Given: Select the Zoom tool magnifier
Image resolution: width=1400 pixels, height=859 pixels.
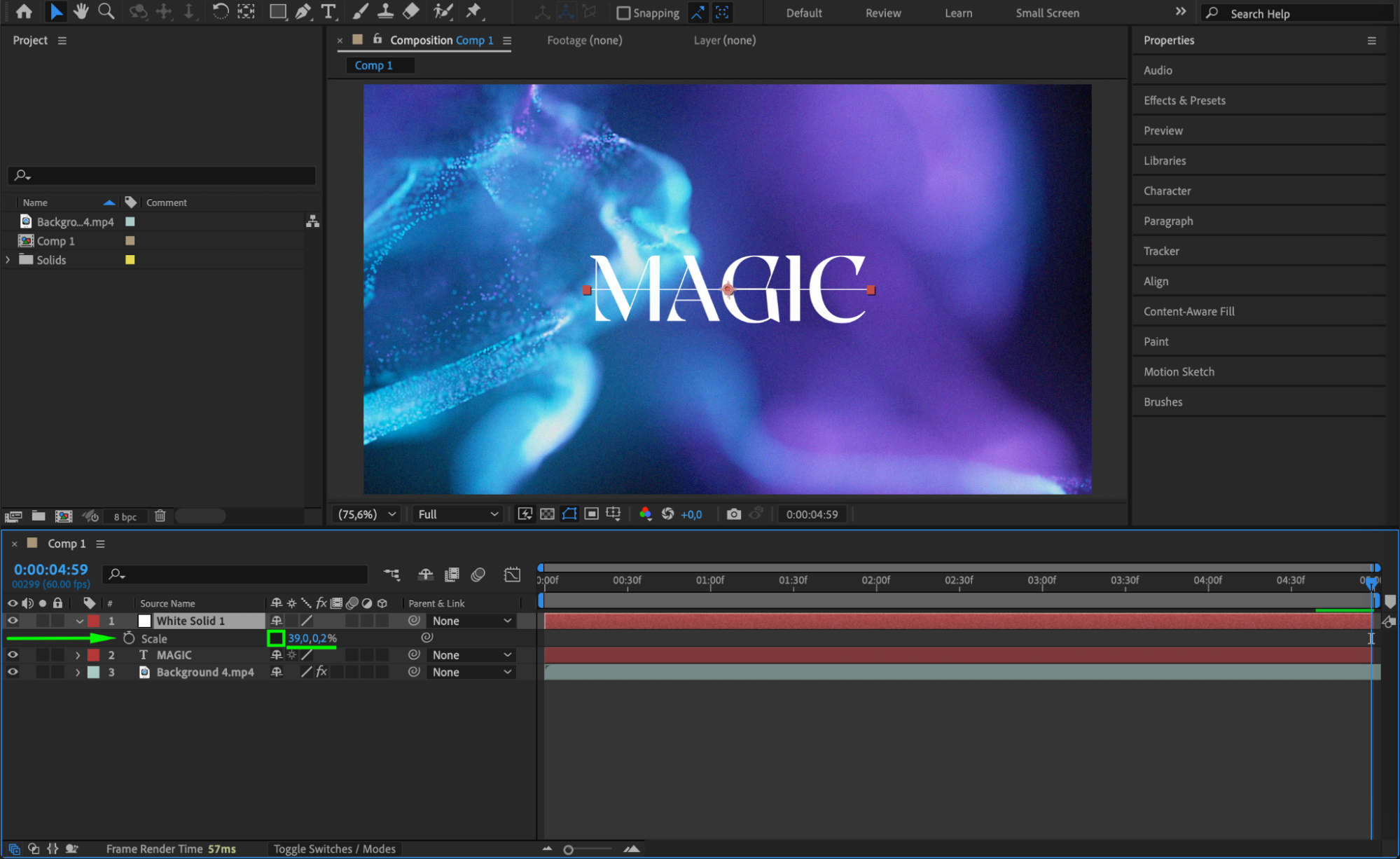Looking at the screenshot, I should pos(106,12).
